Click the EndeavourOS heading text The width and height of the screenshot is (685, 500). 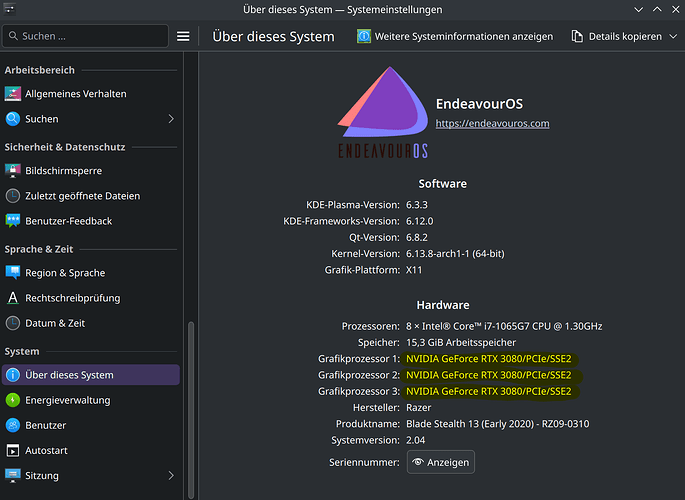[x=479, y=104]
